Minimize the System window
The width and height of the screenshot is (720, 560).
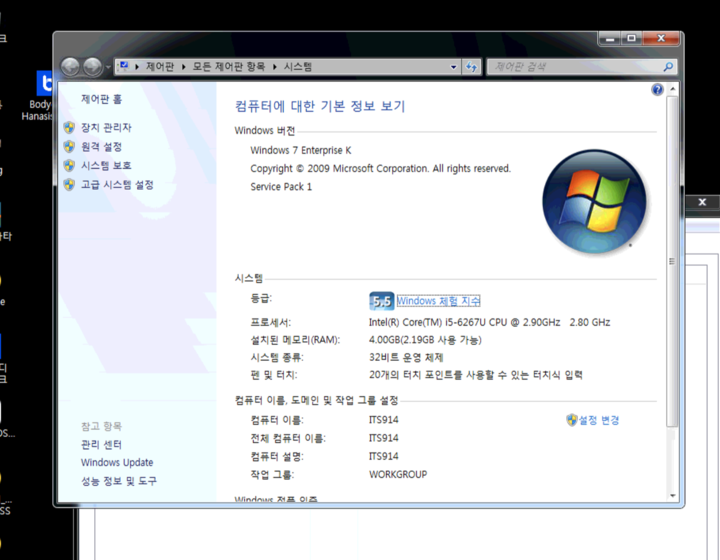(x=610, y=39)
